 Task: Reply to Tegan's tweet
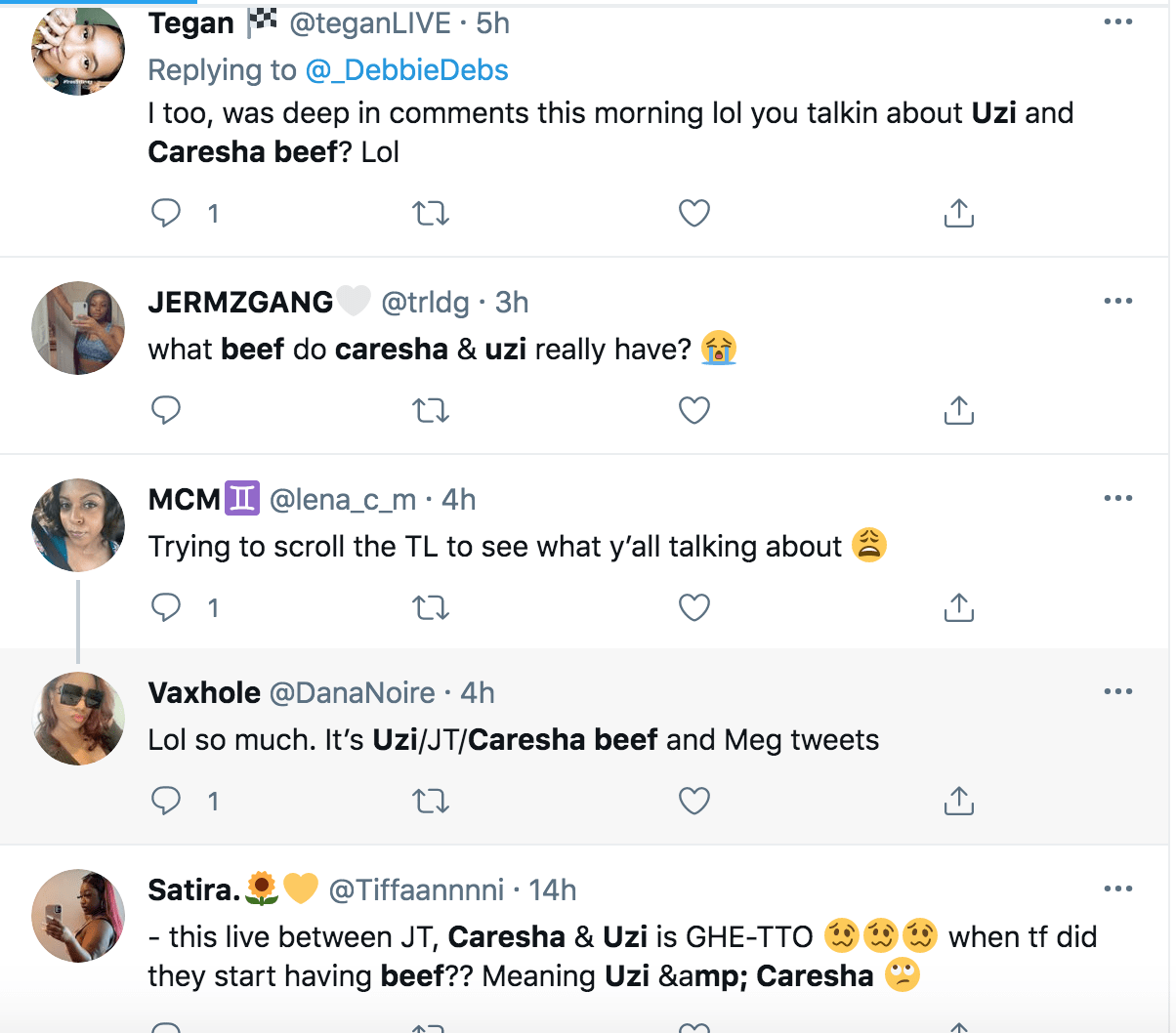[166, 213]
